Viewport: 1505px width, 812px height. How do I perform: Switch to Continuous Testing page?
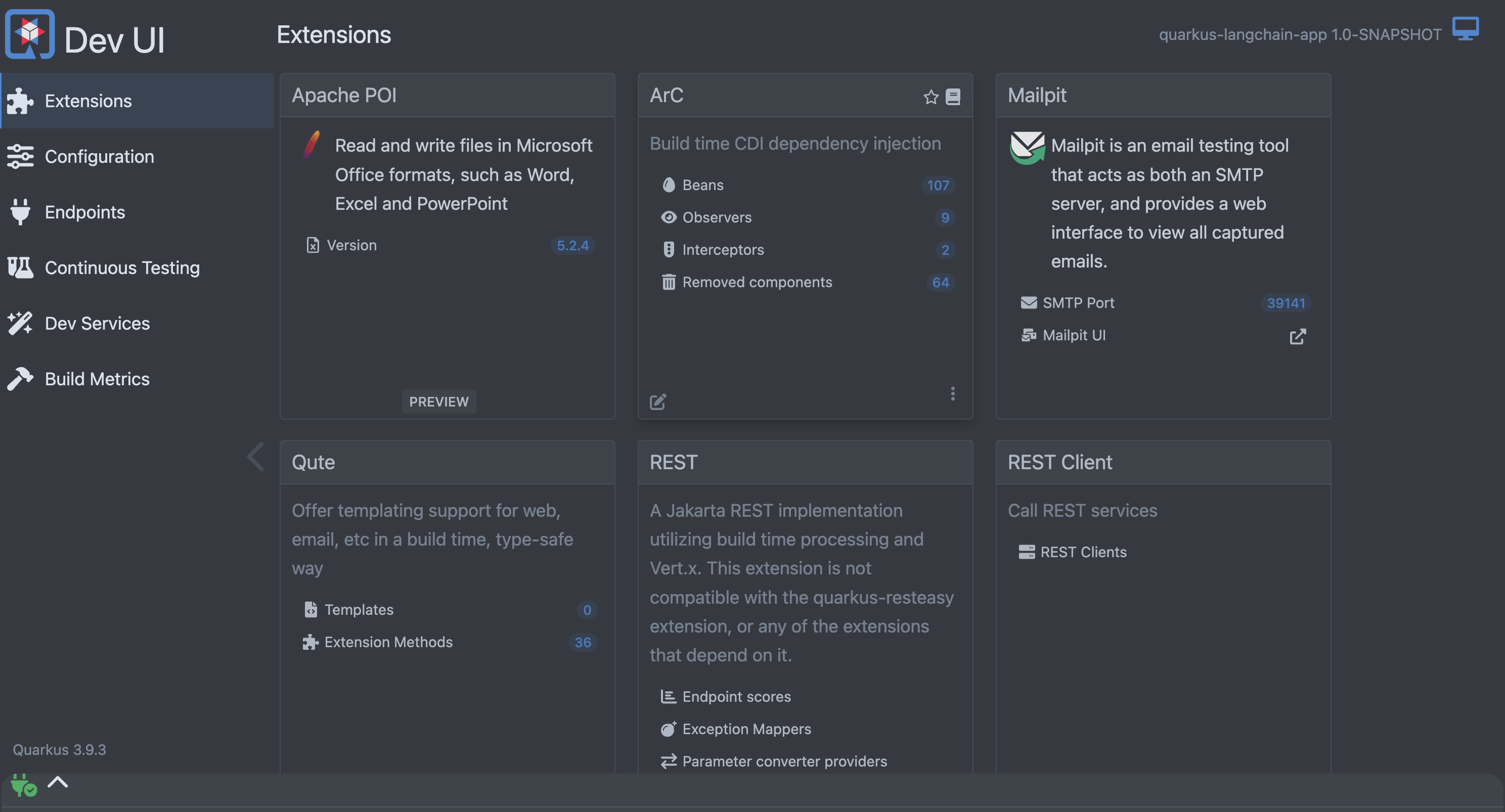[x=137, y=267]
